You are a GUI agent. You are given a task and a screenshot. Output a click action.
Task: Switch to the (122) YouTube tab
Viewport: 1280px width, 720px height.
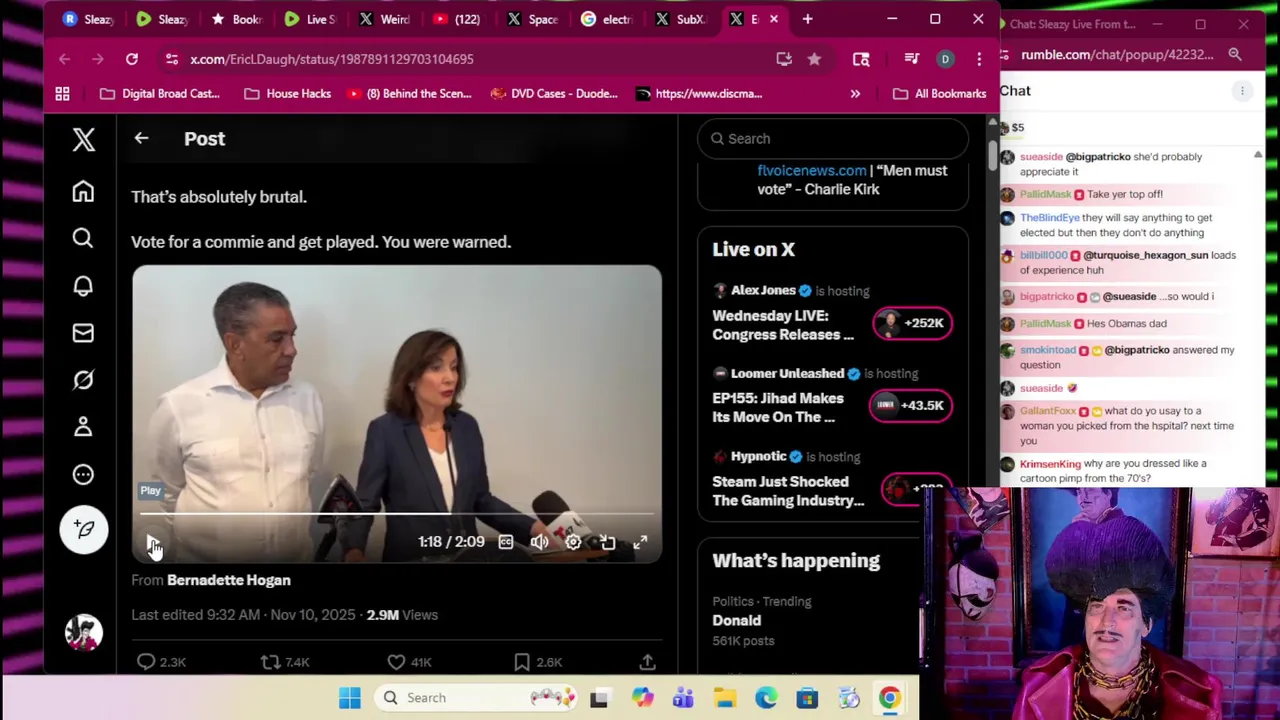pyautogui.click(x=458, y=19)
